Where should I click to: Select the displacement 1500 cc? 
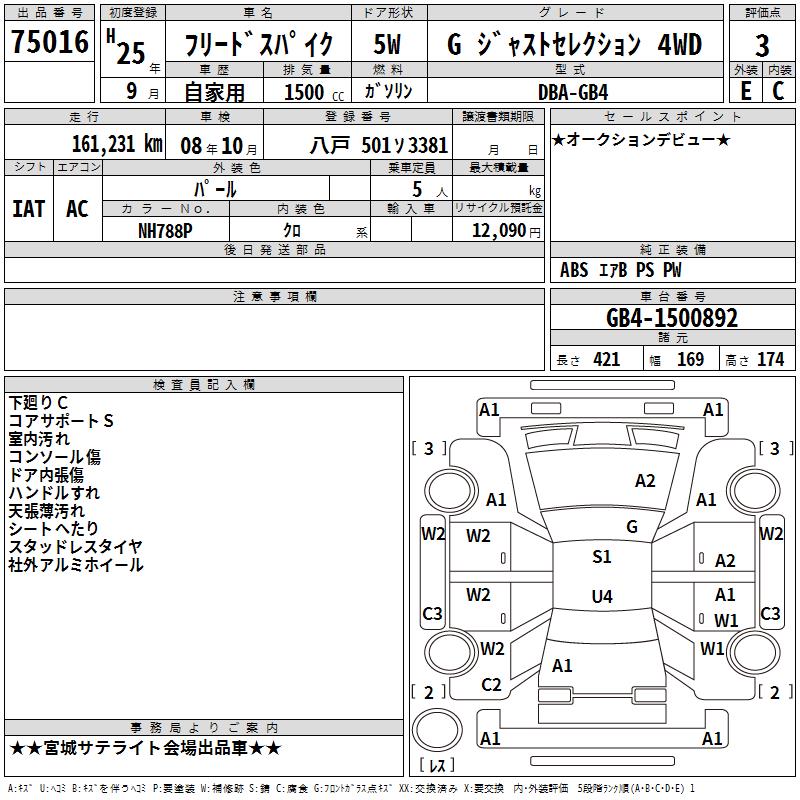tap(314, 92)
